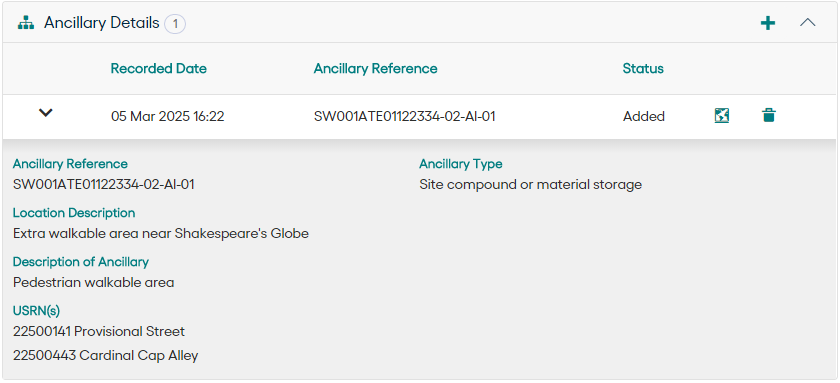Click the count badge showing 1
Image resolution: width=840 pixels, height=383 pixels.
[x=175, y=24]
